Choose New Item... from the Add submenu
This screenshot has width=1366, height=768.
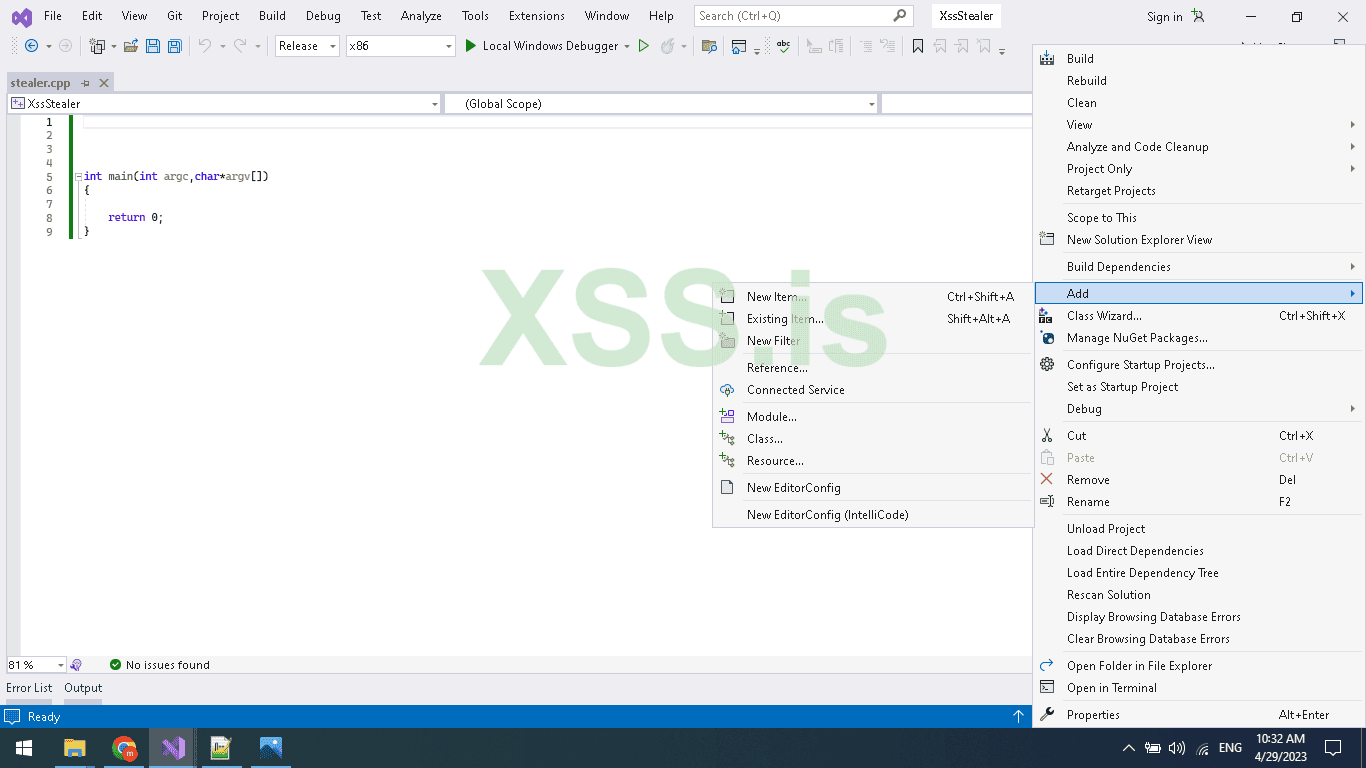(873, 297)
